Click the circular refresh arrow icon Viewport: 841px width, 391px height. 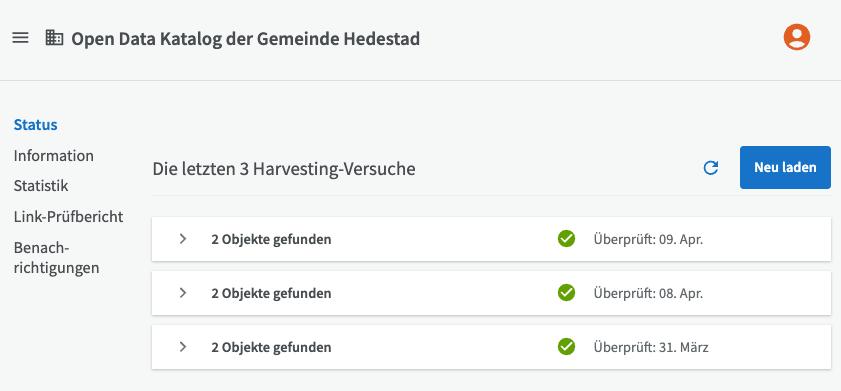point(711,168)
